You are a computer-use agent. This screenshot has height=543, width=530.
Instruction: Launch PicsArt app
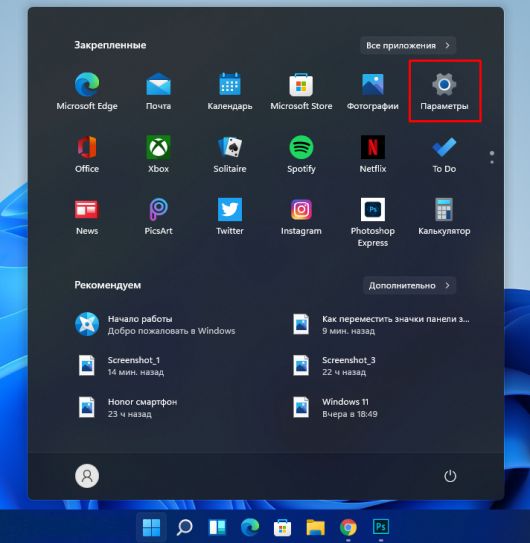click(x=158, y=216)
